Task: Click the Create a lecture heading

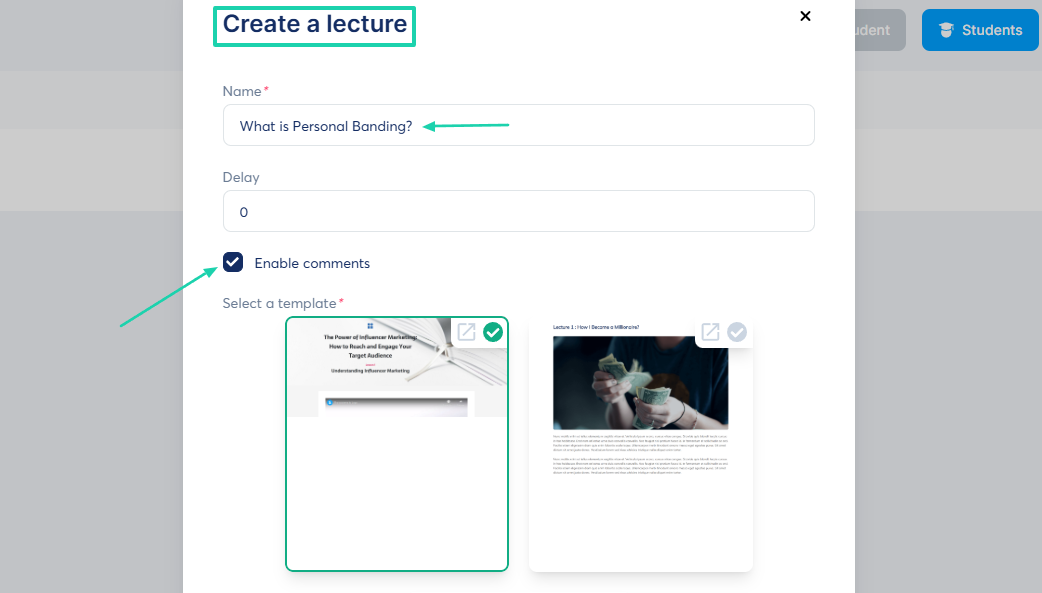Action: pos(314,24)
